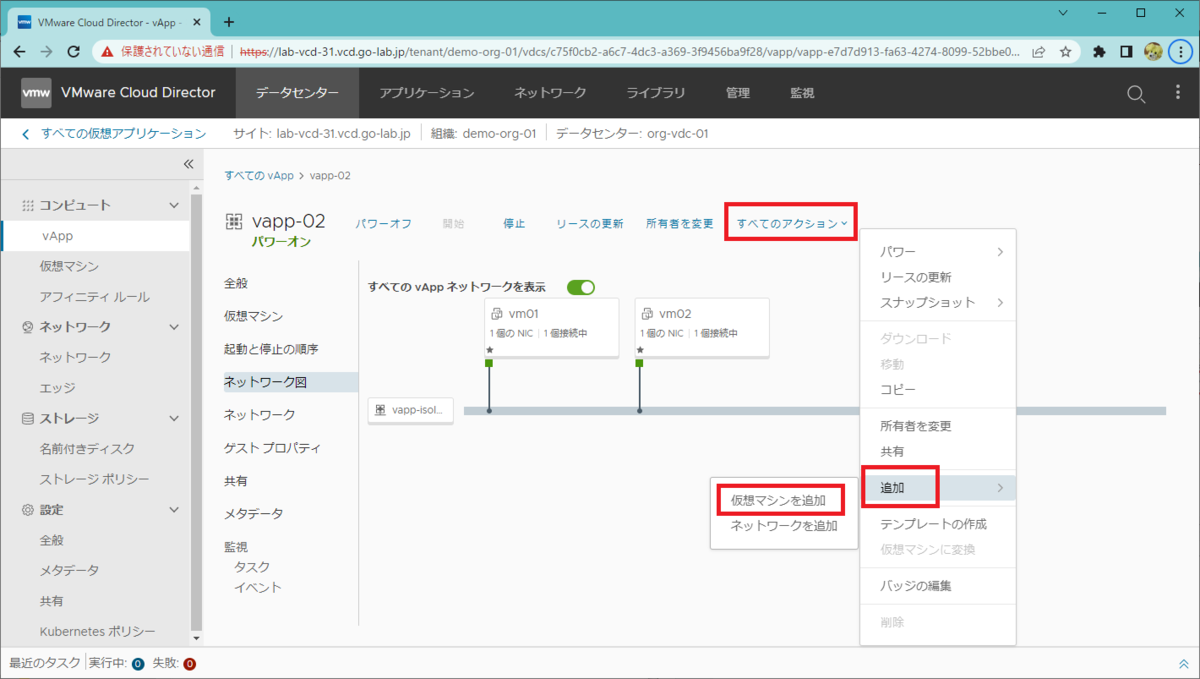This screenshot has height=679, width=1200.
Task: Click the vapp-02 vApp icon
Action: [x=234, y=221]
